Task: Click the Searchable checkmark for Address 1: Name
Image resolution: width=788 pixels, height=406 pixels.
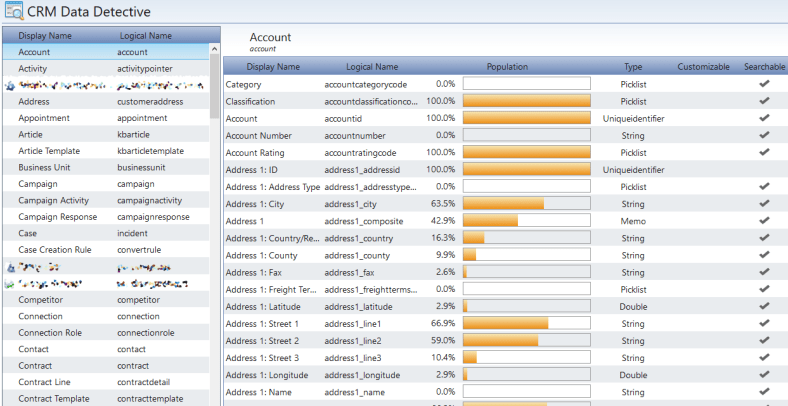Action: [x=764, y=391]
